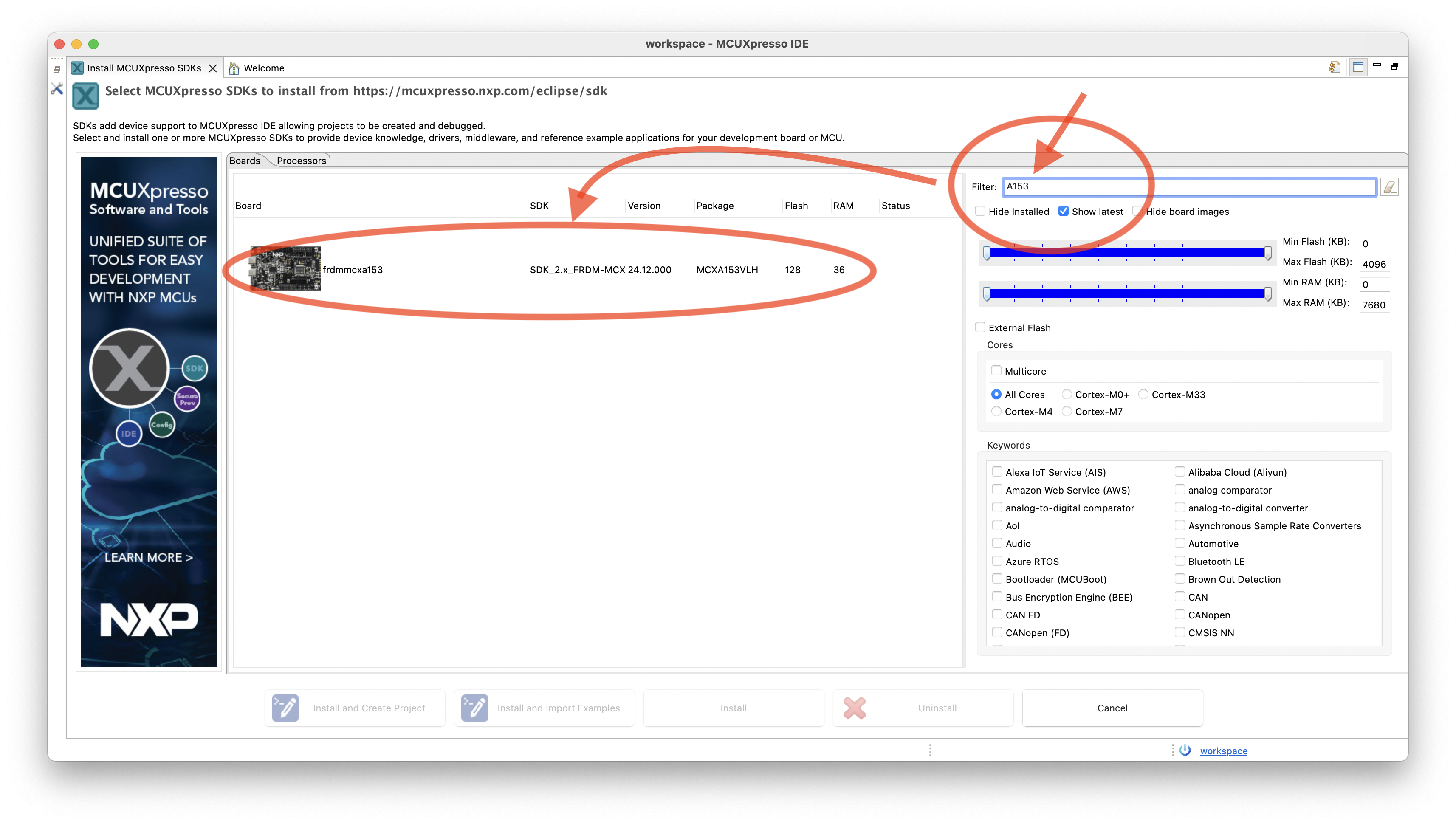Click the Max RAM (KB) value field
Viewport: 1456px width, 824px height.
[x=1374, y=305]
